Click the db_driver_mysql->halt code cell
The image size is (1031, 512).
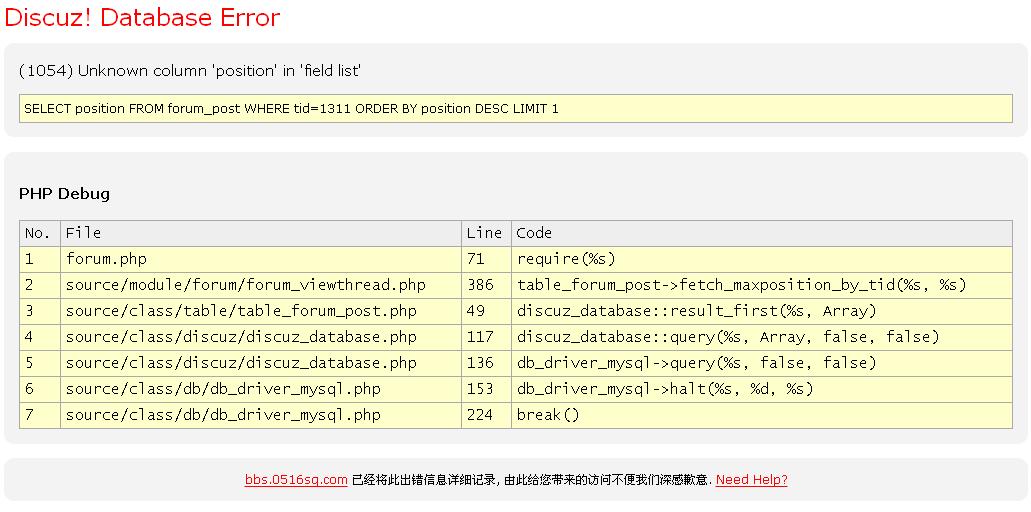click(665, 389)
